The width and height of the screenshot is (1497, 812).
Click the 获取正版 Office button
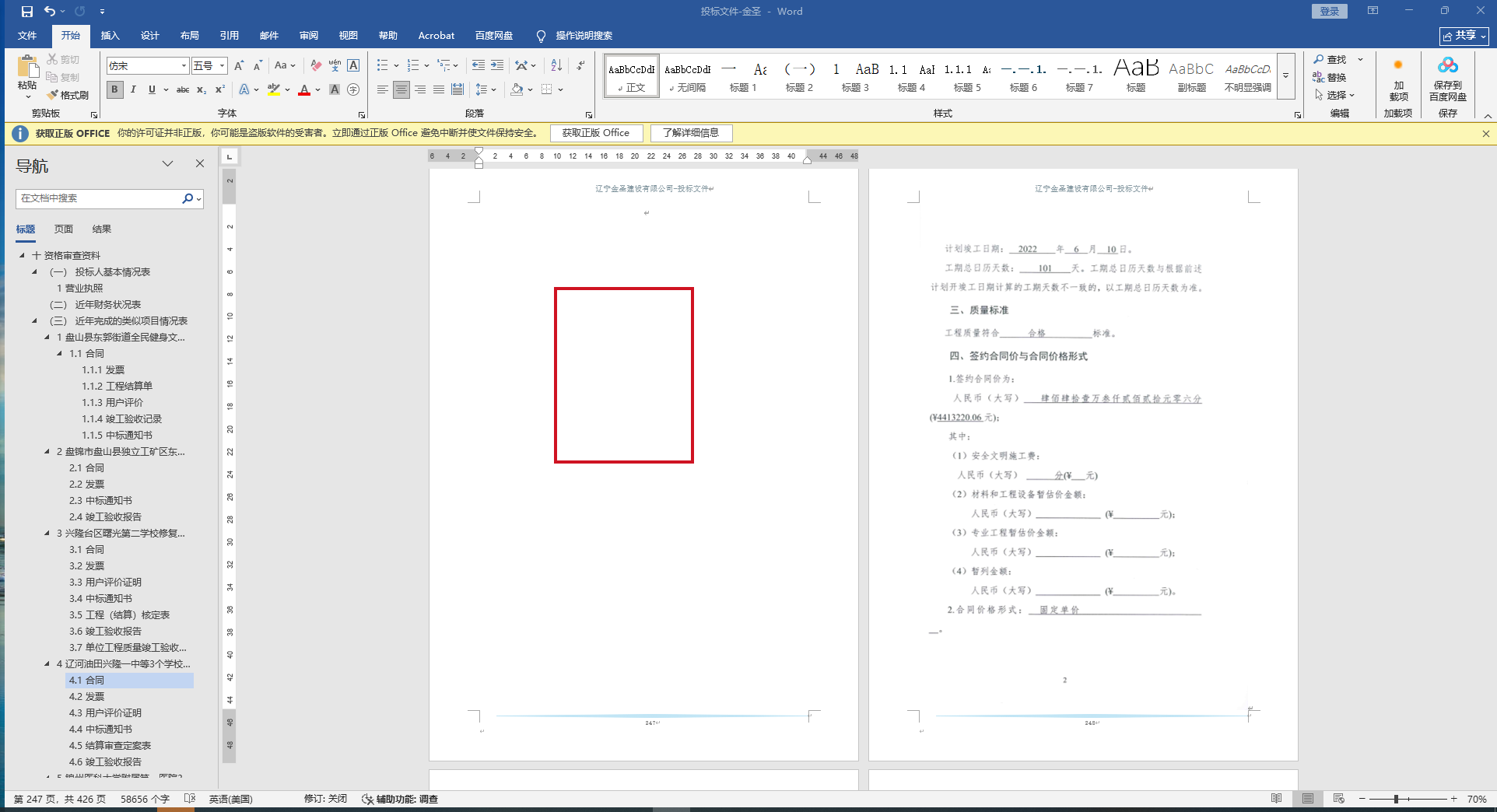[x=596, y=133]
